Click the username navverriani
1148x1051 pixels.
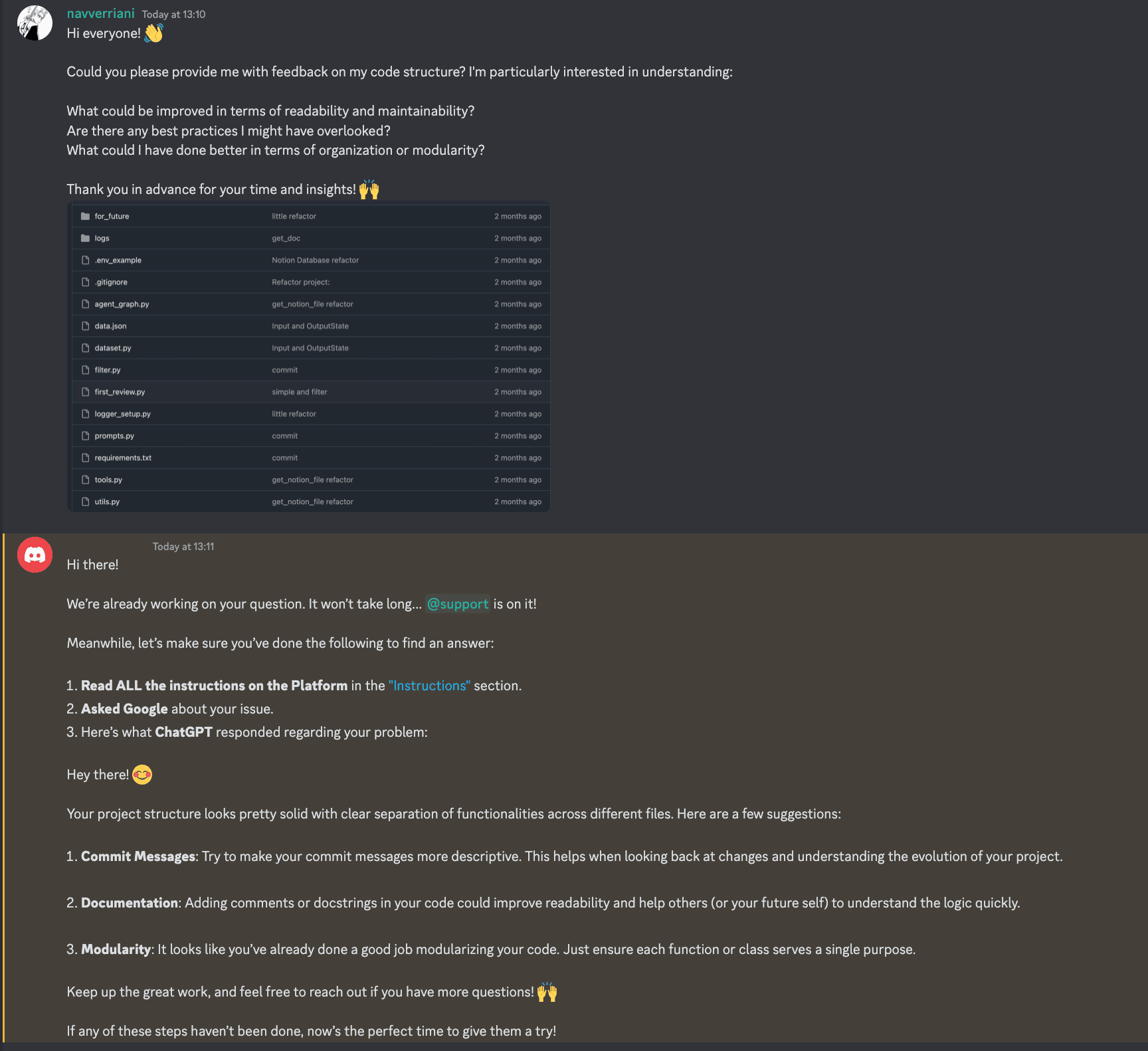point(100,13)
